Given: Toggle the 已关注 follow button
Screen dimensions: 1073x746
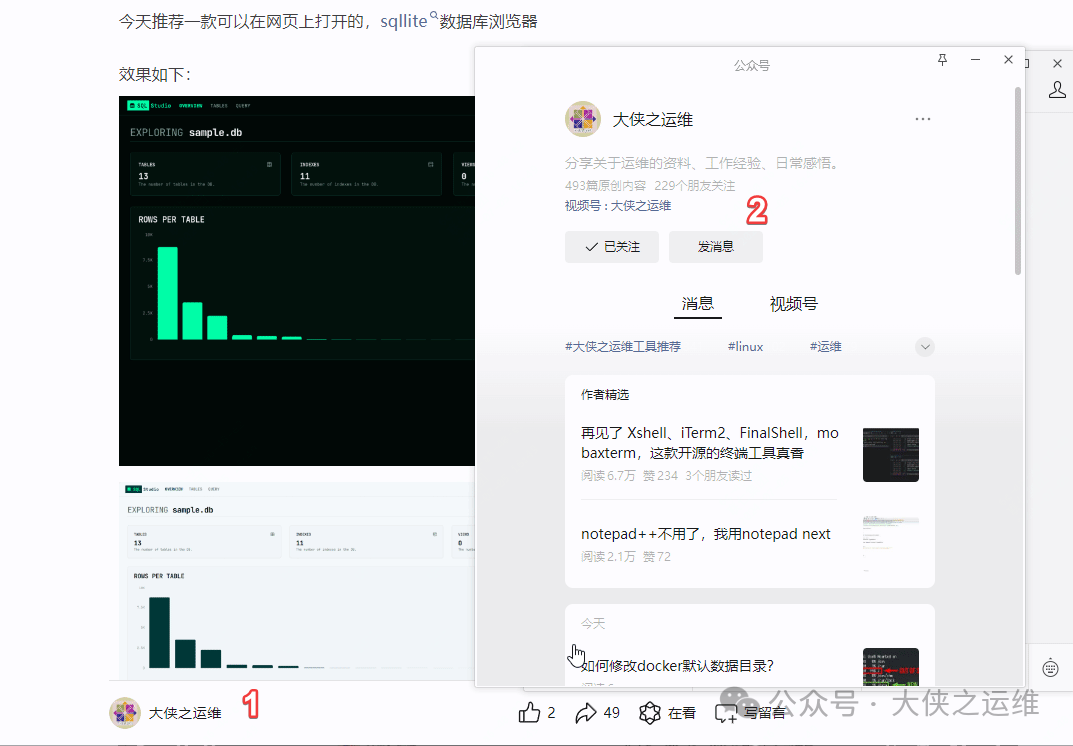Looking at the screenshot, I should tap(612, 247).
